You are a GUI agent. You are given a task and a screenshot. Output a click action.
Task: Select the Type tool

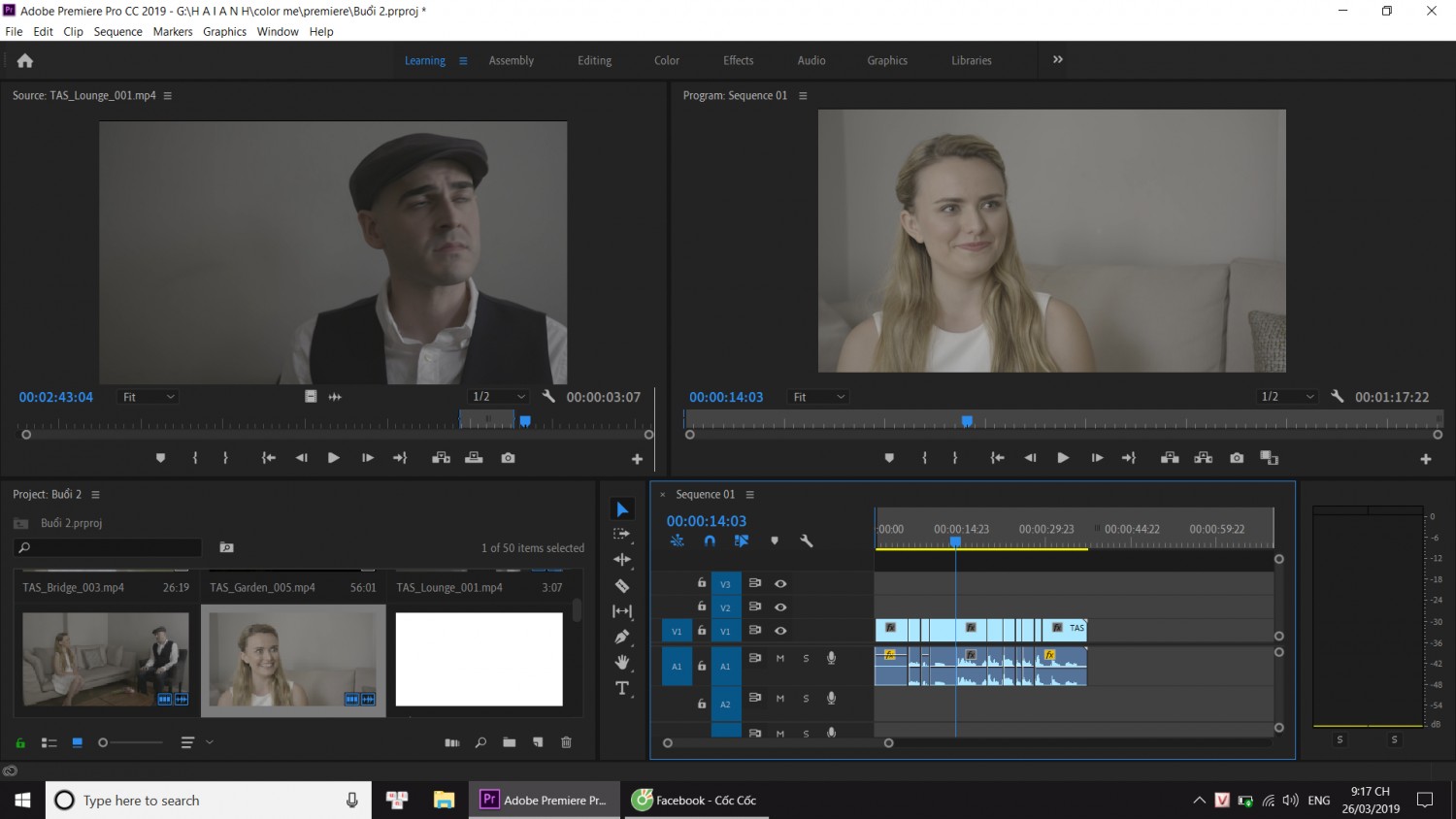[622, 688]
